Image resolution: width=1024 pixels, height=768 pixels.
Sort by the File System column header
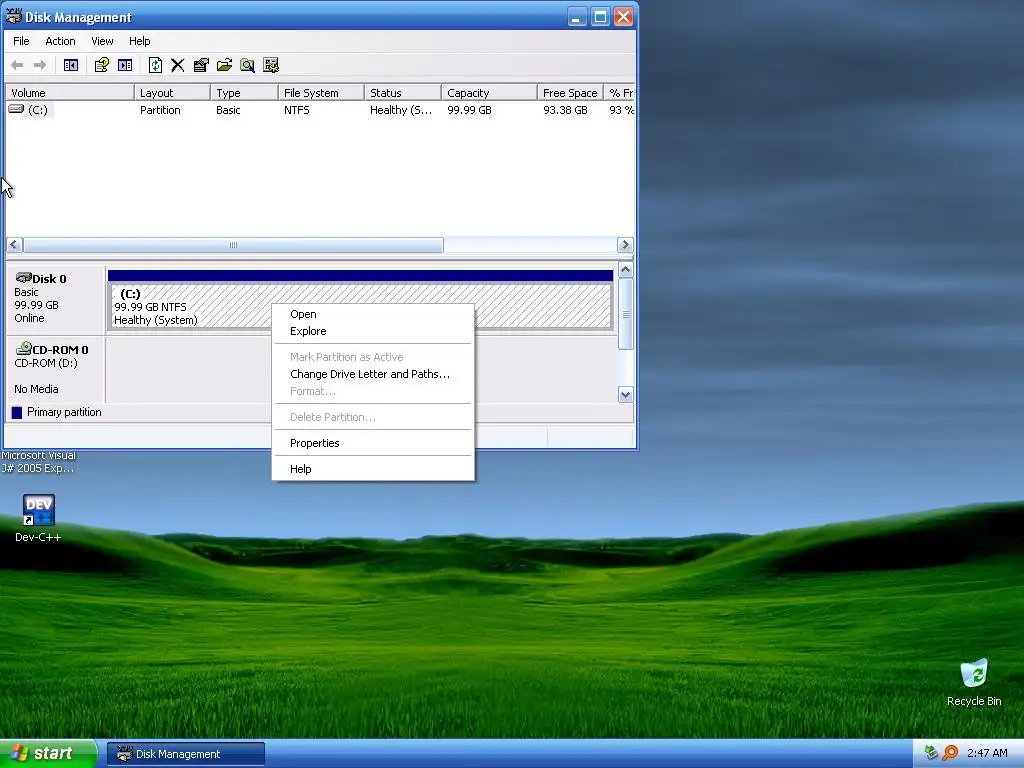pos(321,93)
